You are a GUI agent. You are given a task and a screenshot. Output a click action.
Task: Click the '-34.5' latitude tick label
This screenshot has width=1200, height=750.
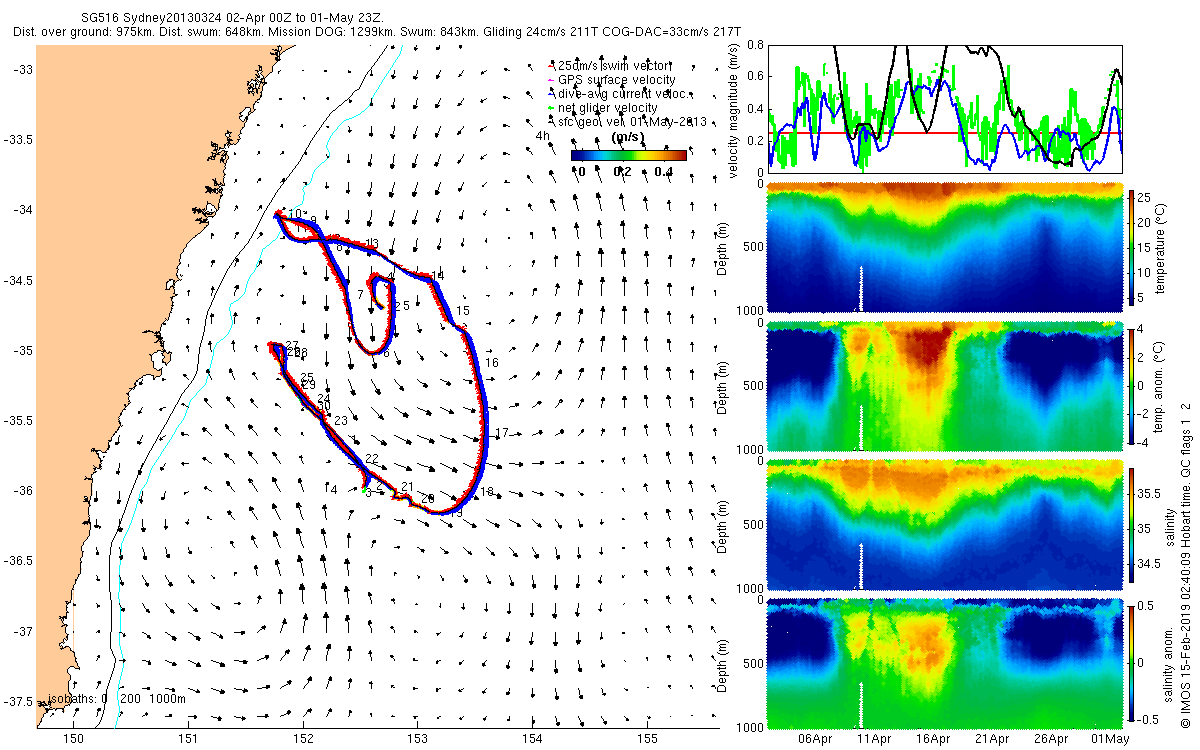[19, 281]
